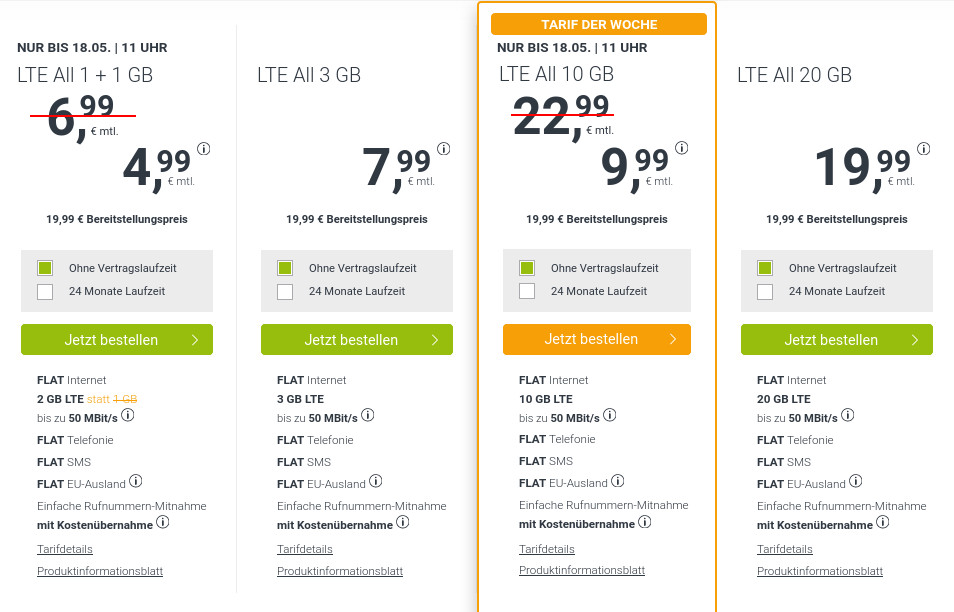View Tarifdetails of LTE All 20 GB
The height and width of the screenshot is (612, 954).
[785, 549]
